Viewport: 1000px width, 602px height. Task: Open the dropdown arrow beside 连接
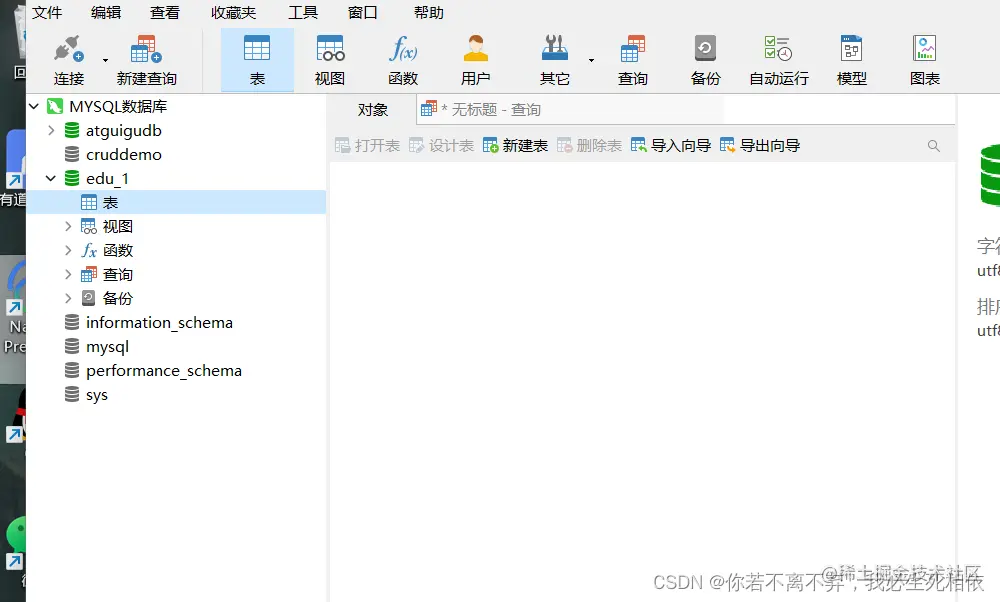point(103,62)
